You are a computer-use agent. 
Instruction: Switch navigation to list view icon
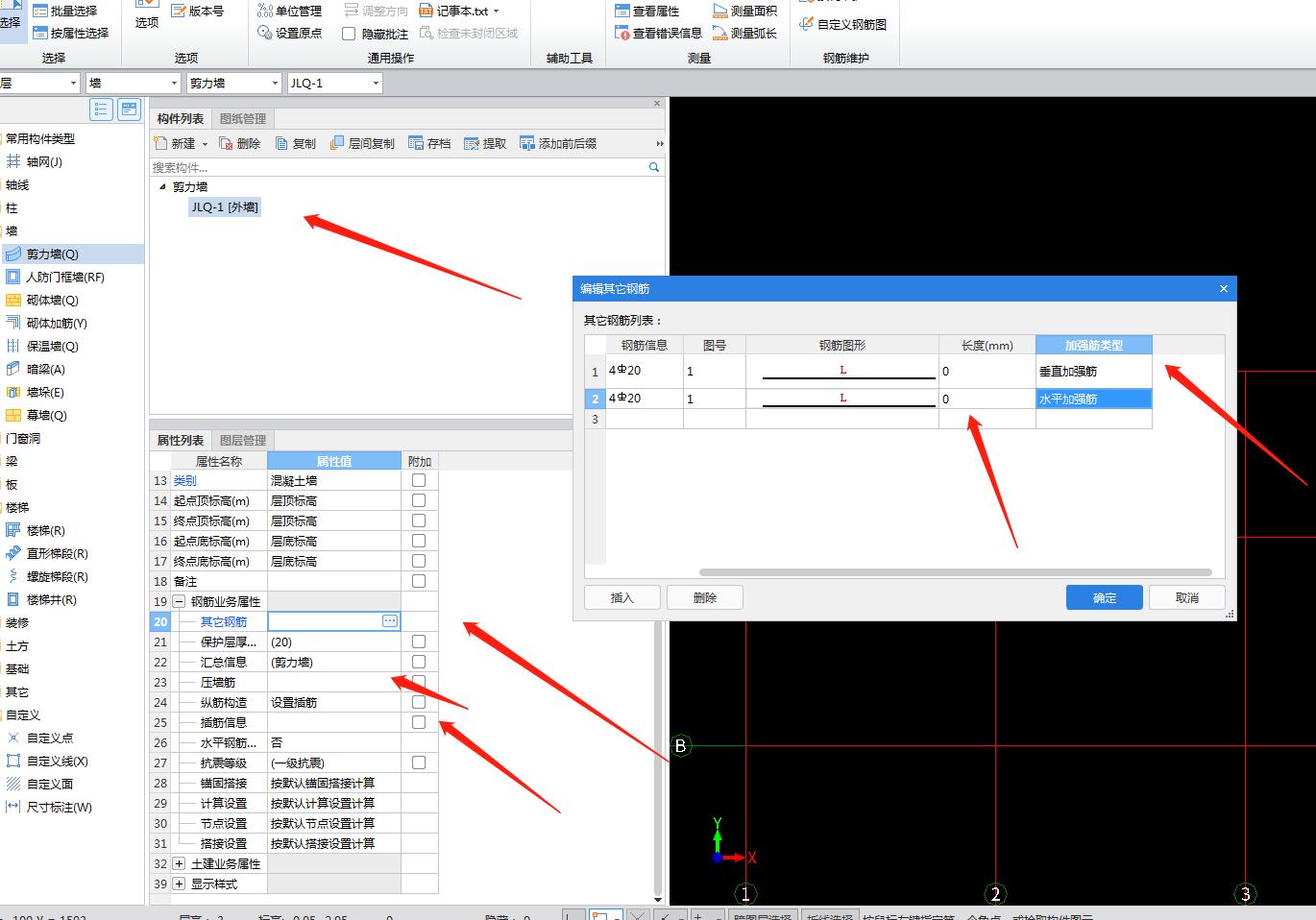(101, 109)
